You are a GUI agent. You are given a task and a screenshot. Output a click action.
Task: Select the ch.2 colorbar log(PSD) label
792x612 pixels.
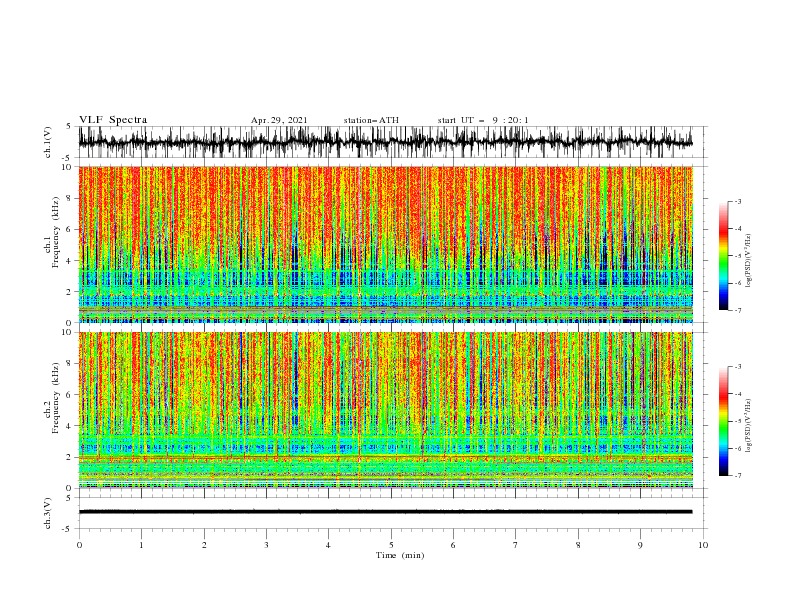[x=749, y=426]
